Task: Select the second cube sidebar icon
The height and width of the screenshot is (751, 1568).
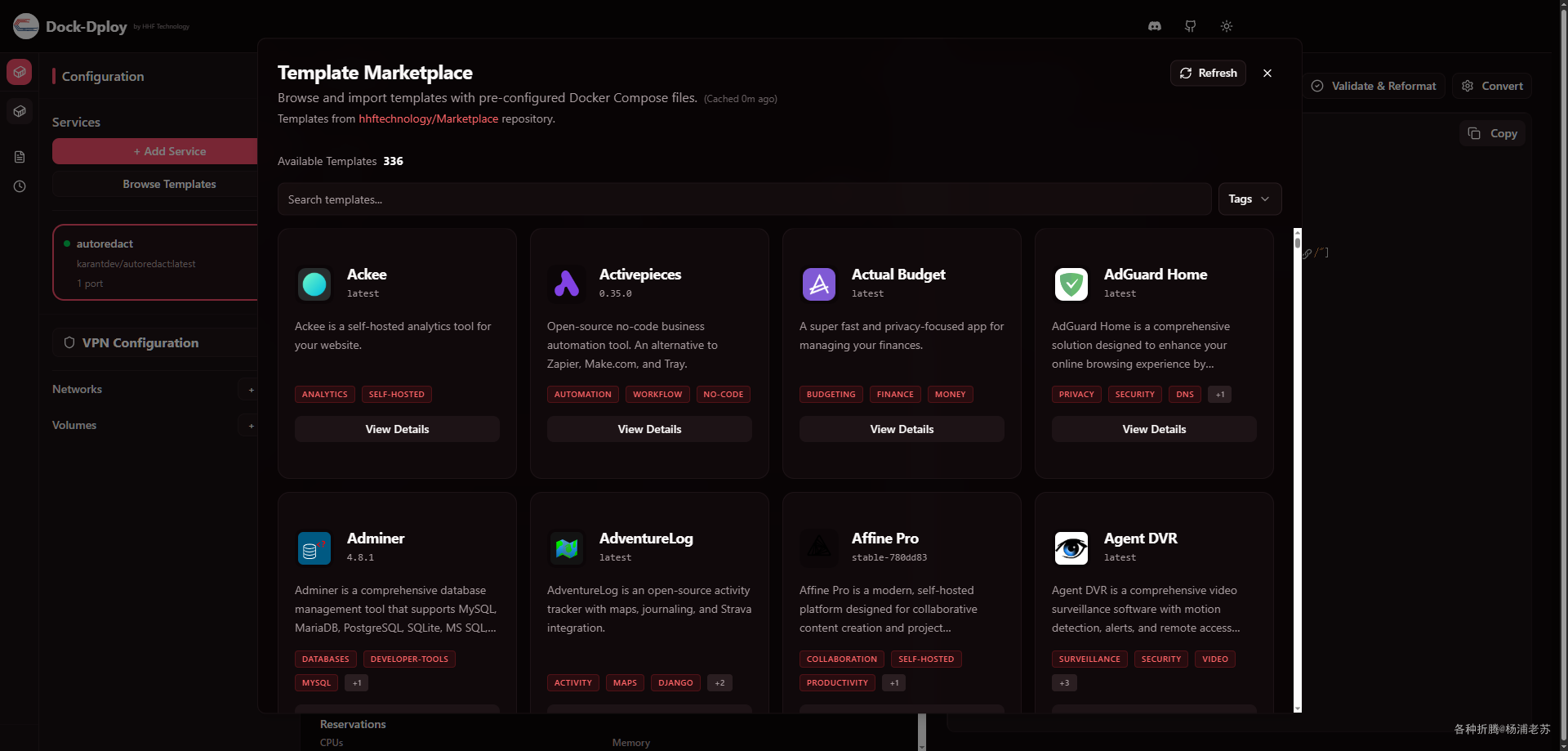Action: click(x=20, y=111)
